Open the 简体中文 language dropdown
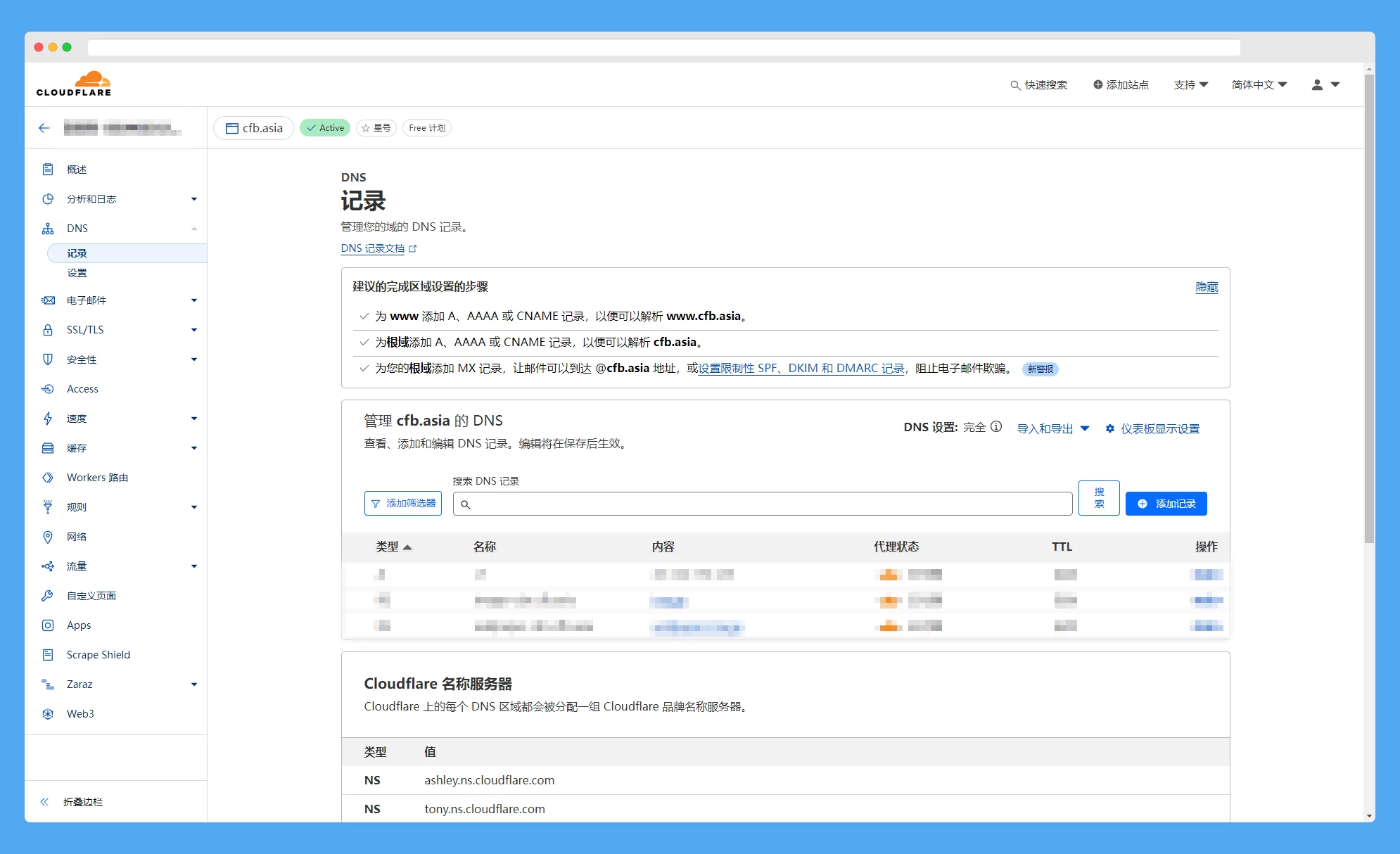 click(x=1259, y=84)
